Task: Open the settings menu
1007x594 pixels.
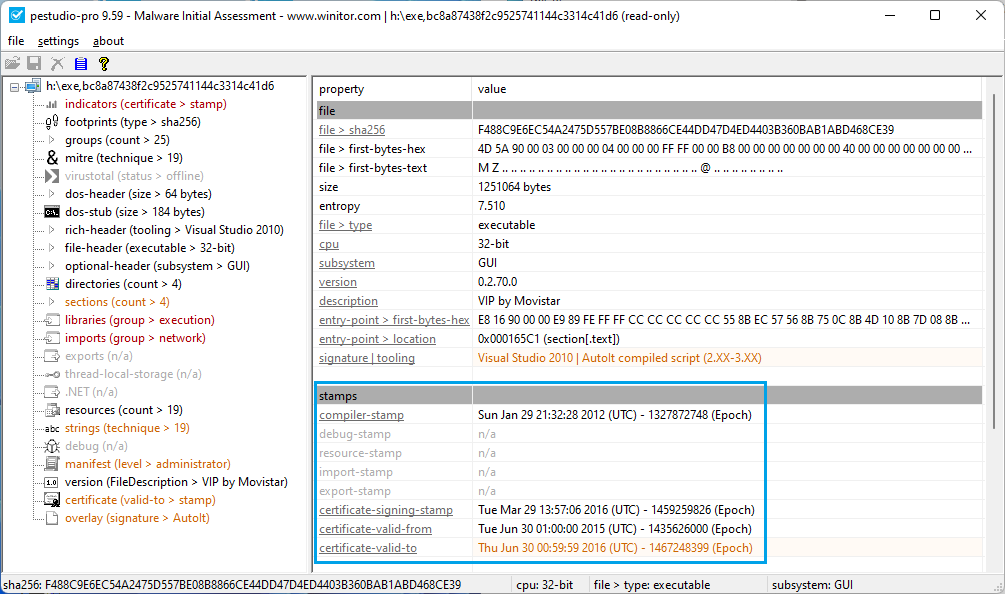Action: [58, 41]
